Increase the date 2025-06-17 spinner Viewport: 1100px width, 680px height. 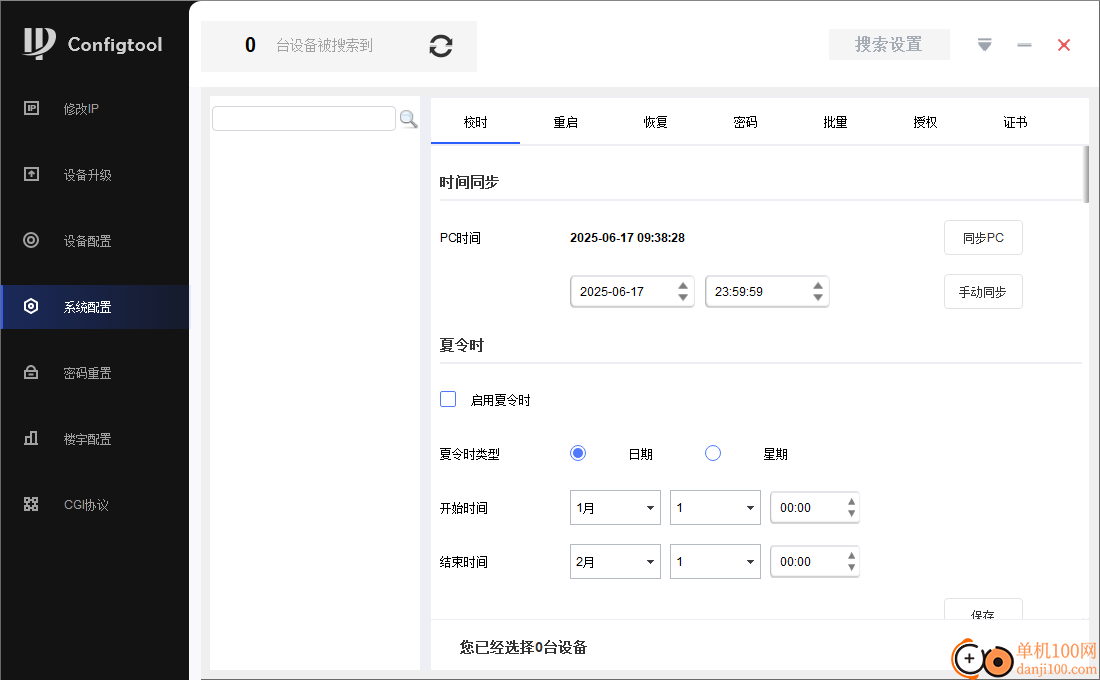click(x=683, y=286)
